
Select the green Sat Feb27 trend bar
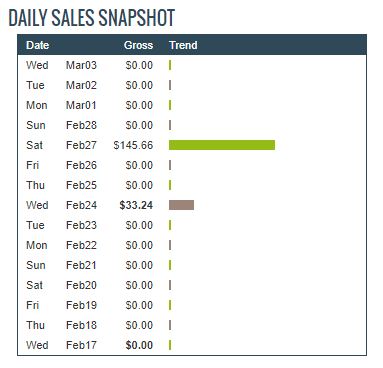point(222,145)
